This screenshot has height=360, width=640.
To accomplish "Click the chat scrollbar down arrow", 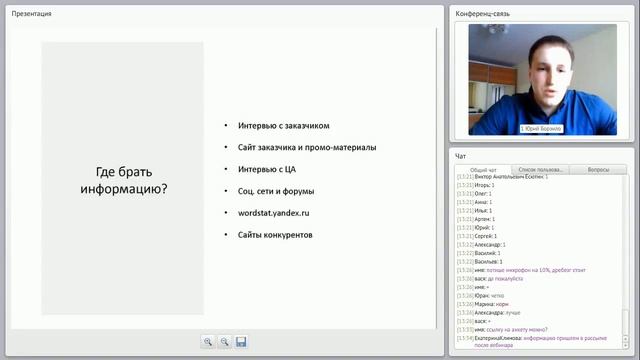I will pyautogui.click(x=625, y=346).
